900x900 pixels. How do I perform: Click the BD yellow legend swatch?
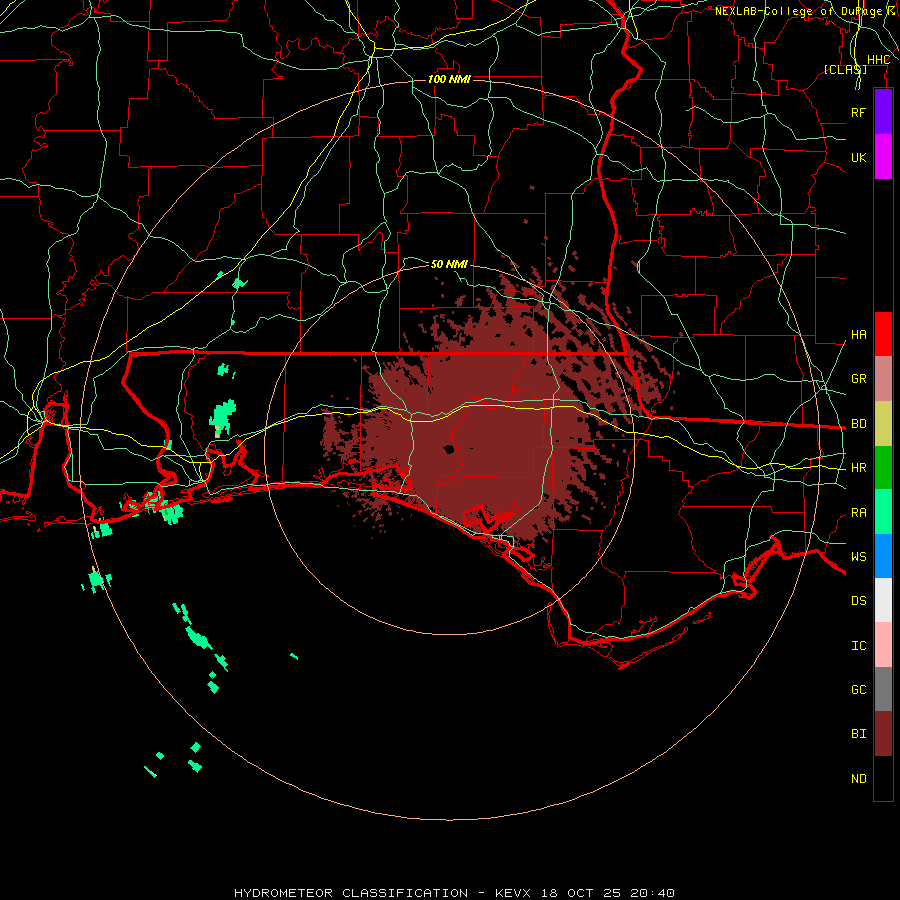click(x=883, y=424)
